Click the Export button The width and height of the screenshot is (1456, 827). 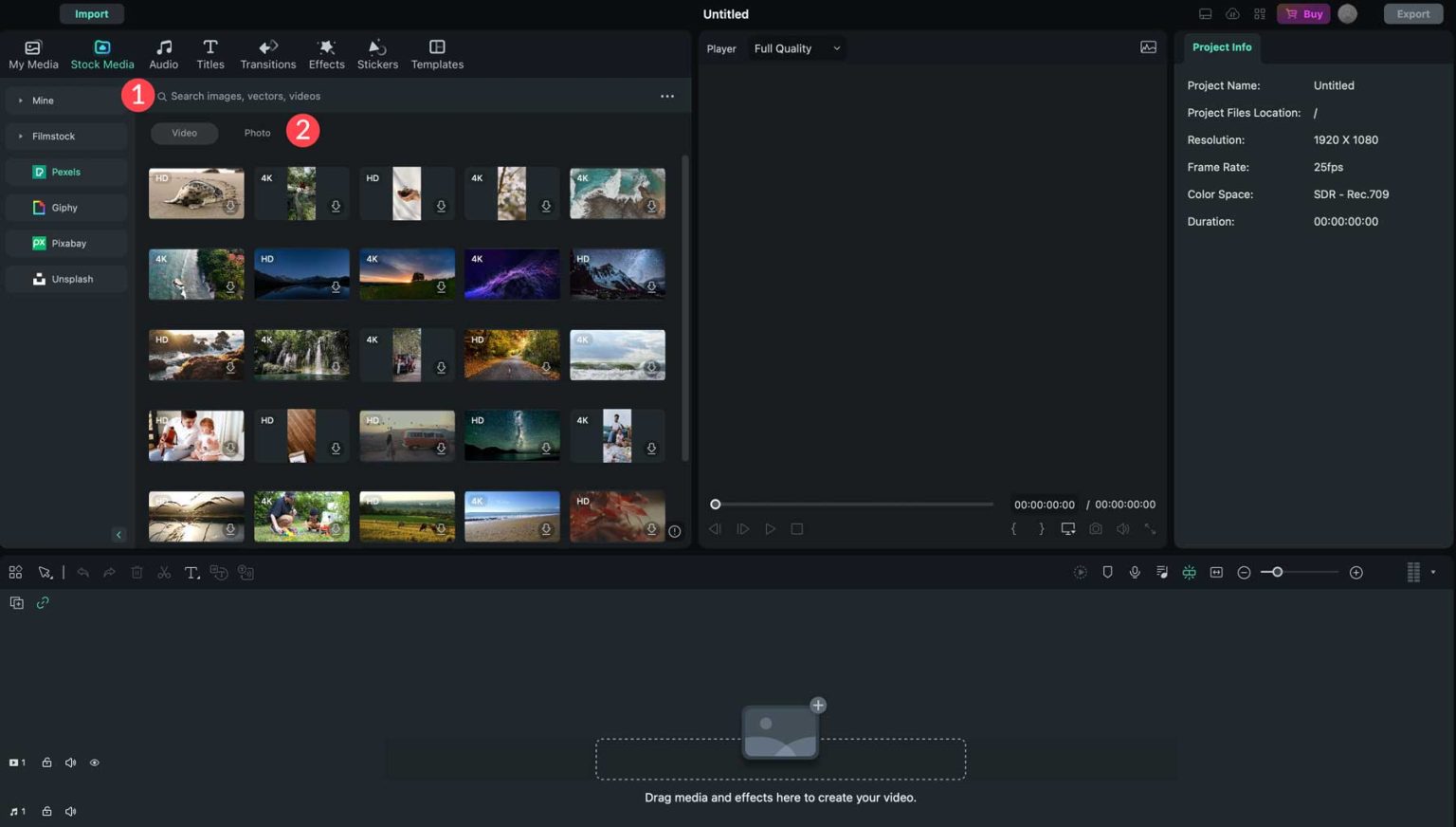pyautogui.click(x=1412, y=13)
